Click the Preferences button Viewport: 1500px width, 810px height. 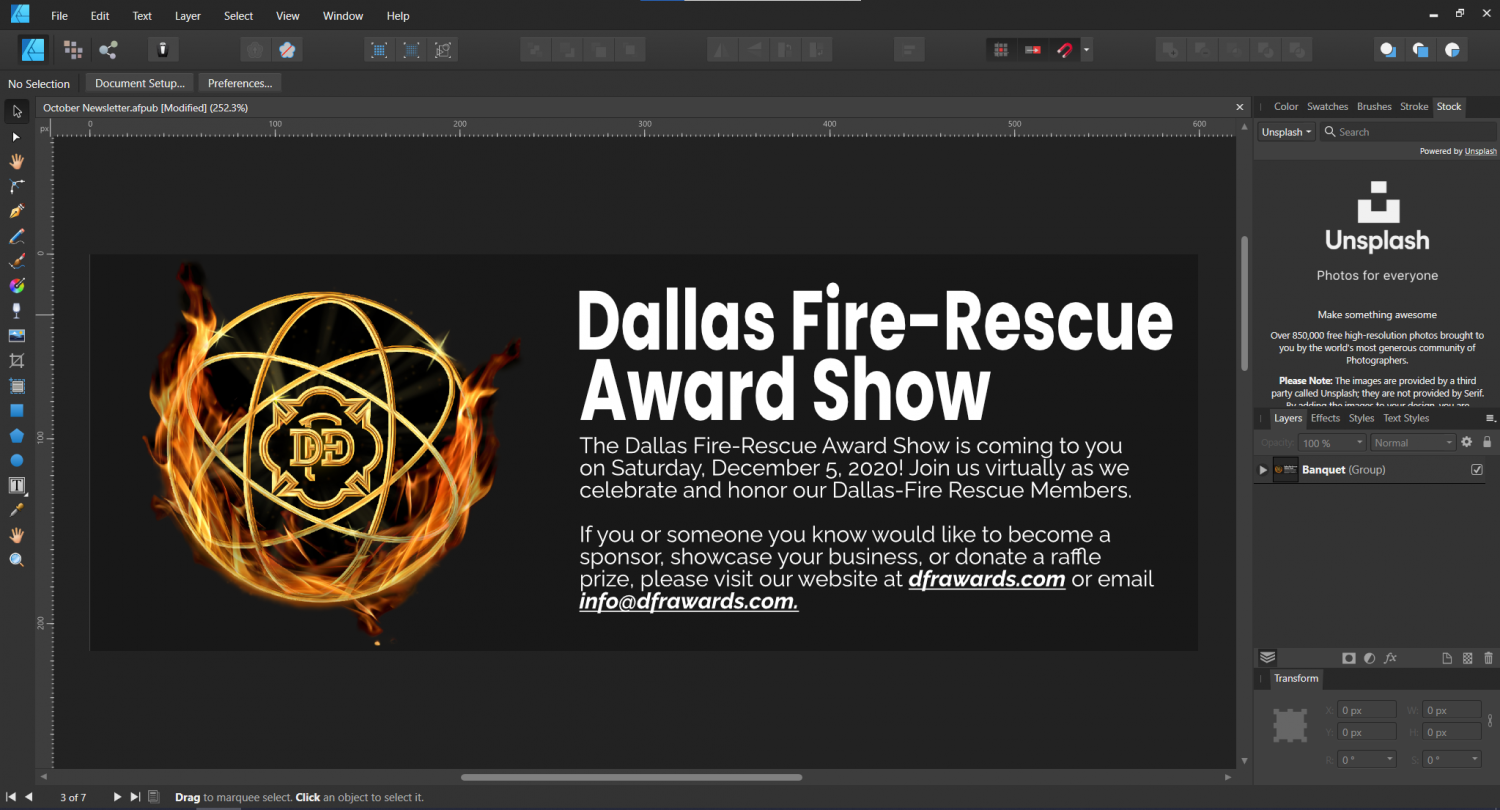240,83
